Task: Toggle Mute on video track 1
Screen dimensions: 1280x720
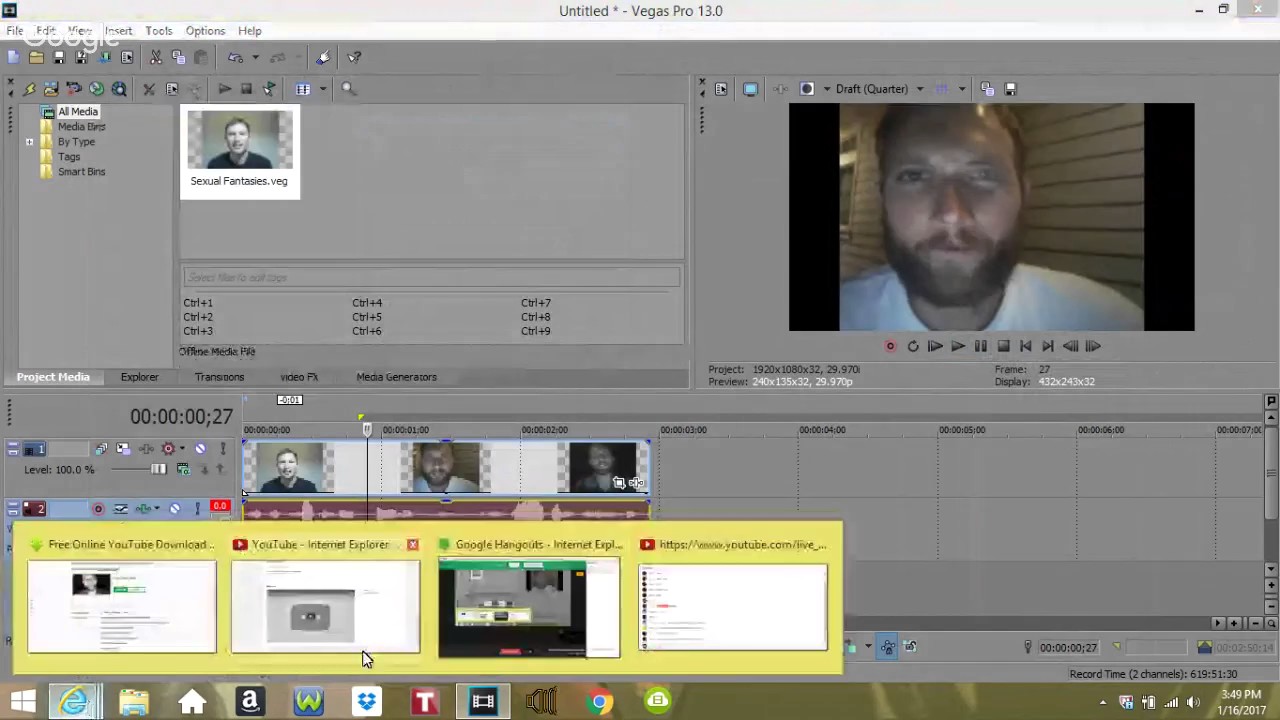Action: tap(200, 449)
